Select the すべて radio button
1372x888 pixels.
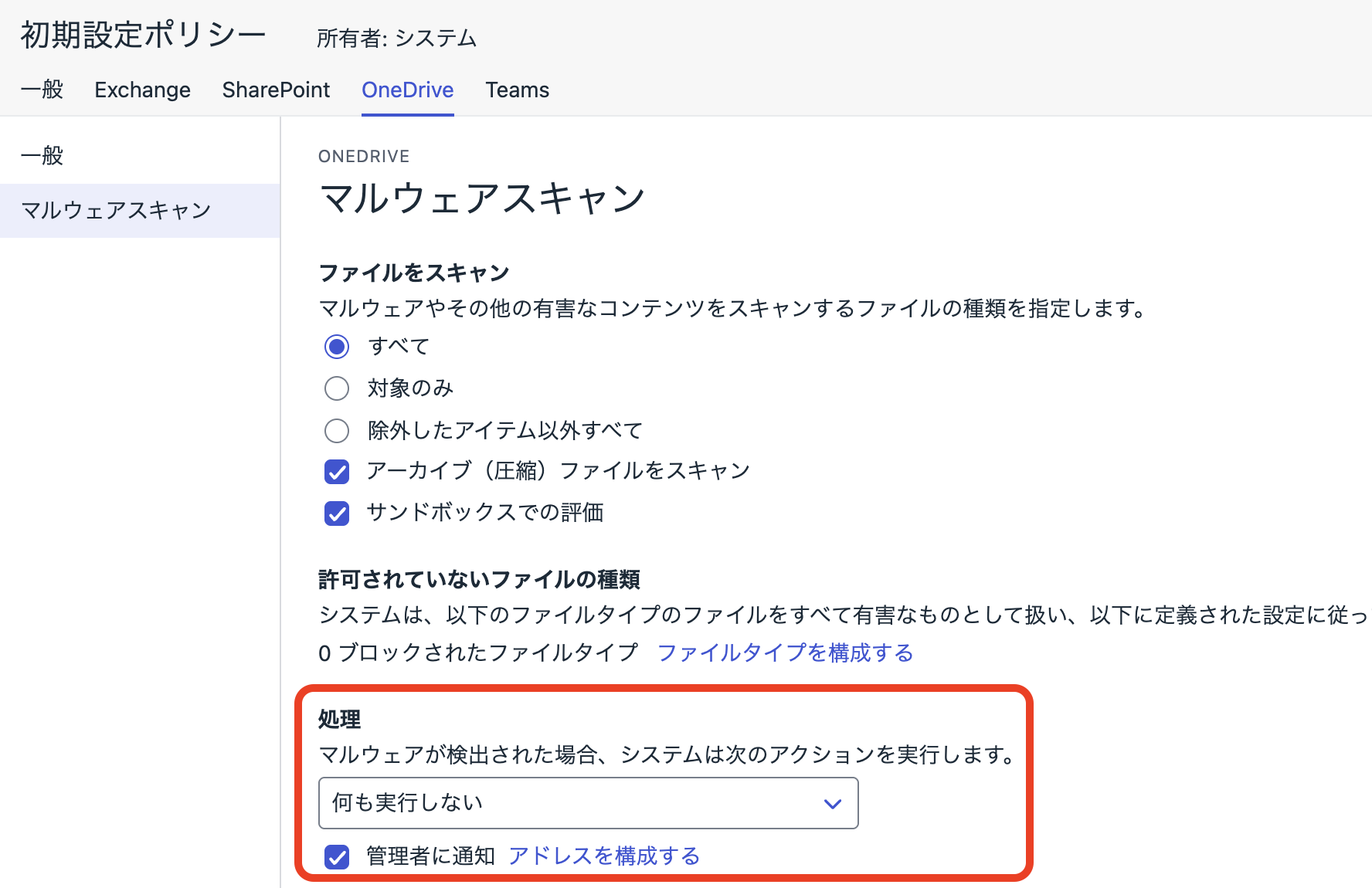[x=337, y=347]
